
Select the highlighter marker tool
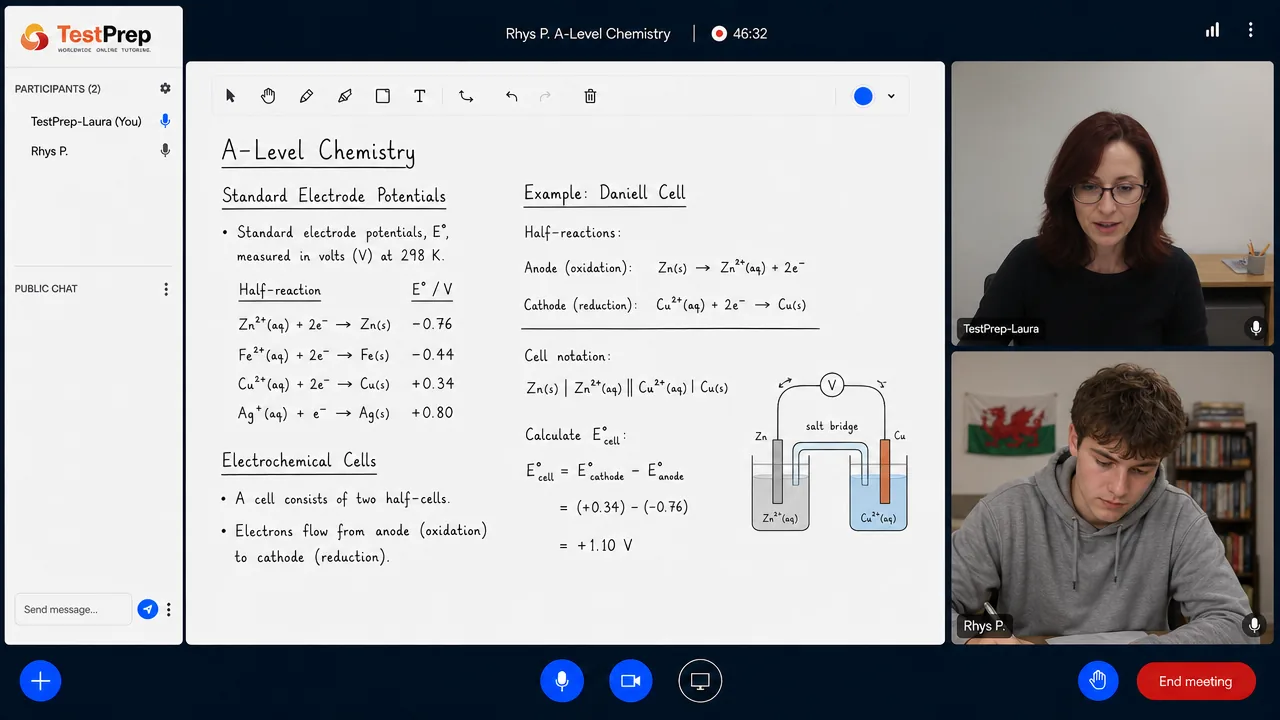pos(345,96)
